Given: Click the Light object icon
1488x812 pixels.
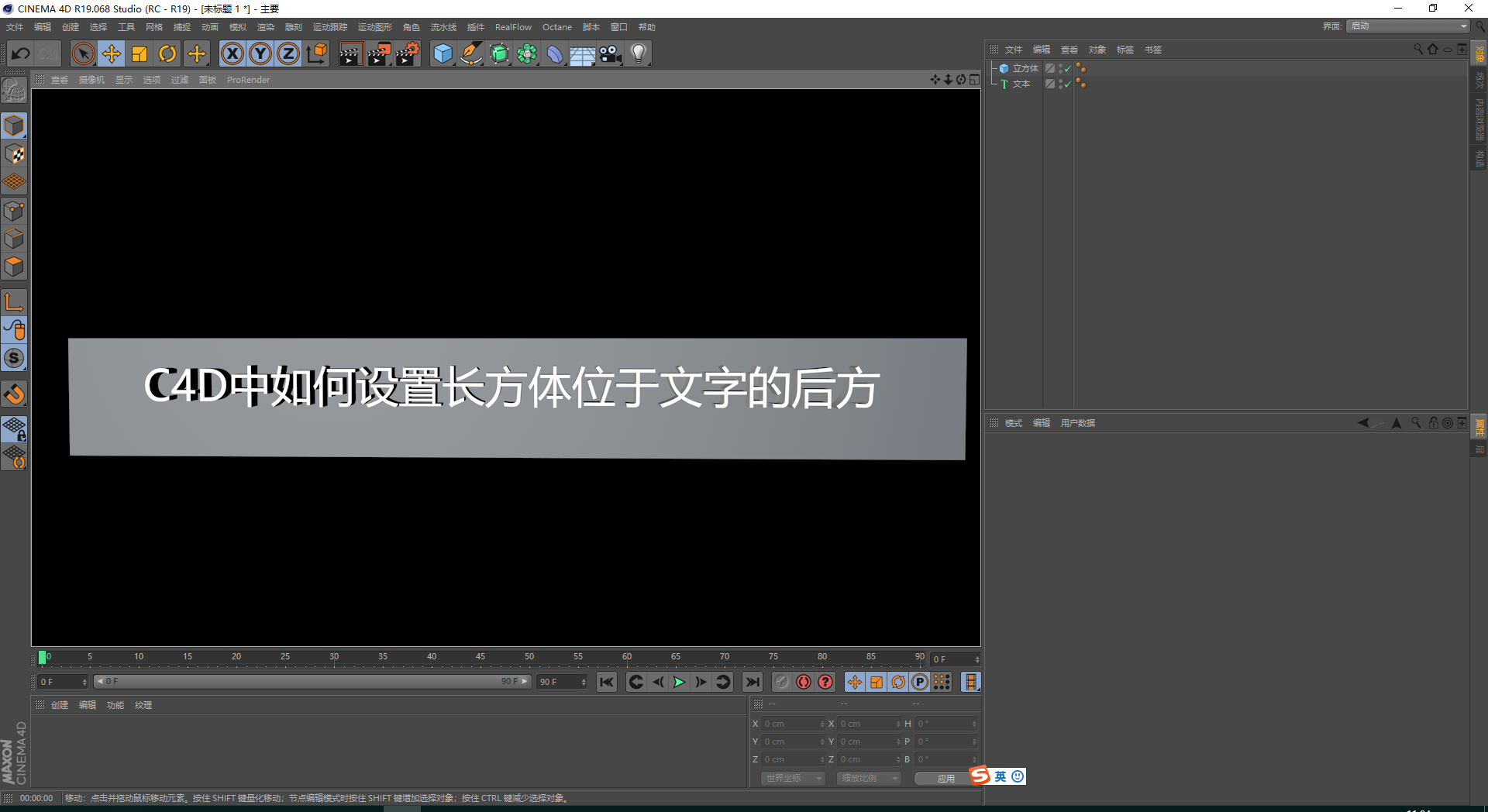Looking at the screenshot, I should click(639, 53).
